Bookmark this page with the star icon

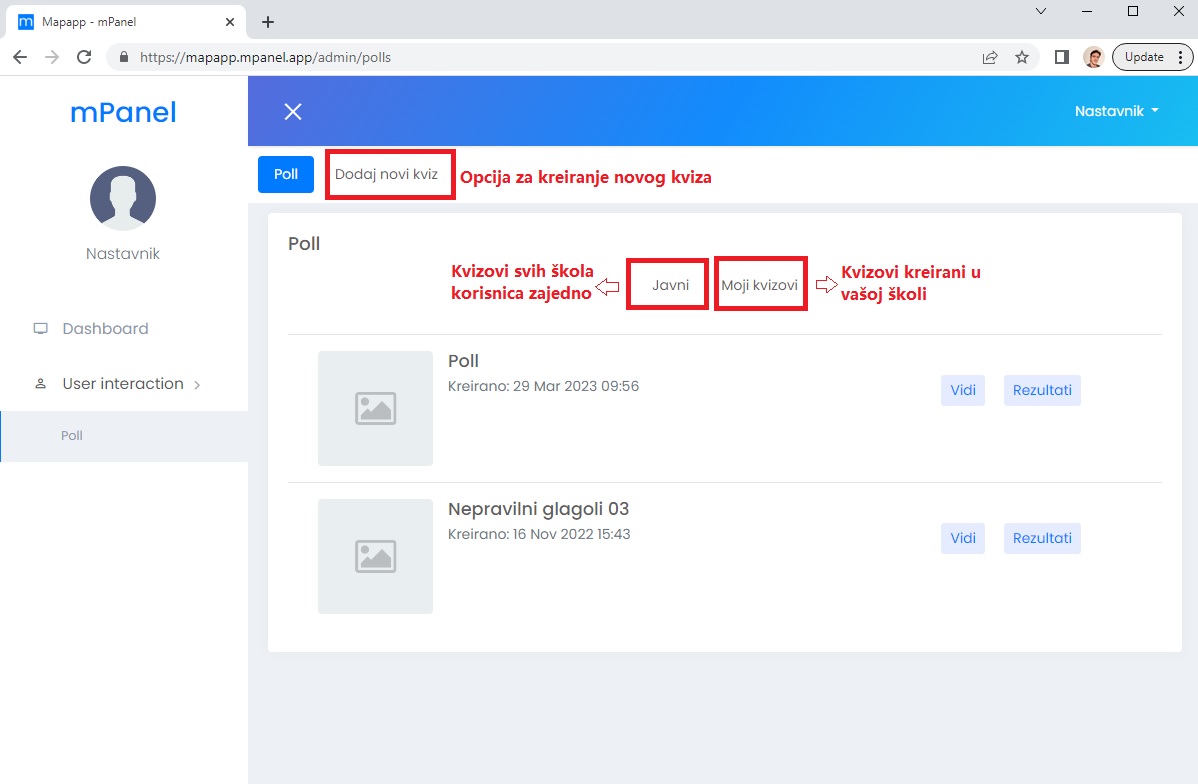pos(1022,57)
